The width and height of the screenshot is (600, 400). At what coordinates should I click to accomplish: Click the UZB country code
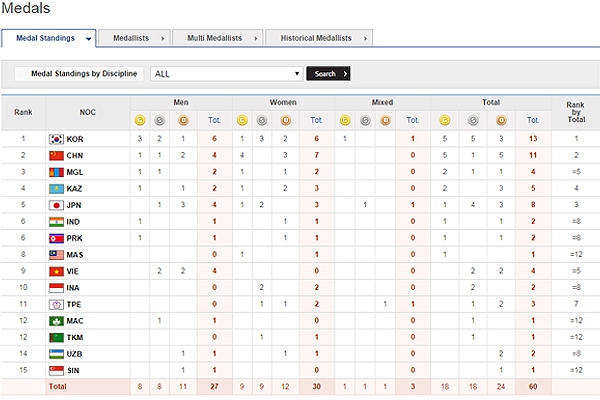point(74,354)
